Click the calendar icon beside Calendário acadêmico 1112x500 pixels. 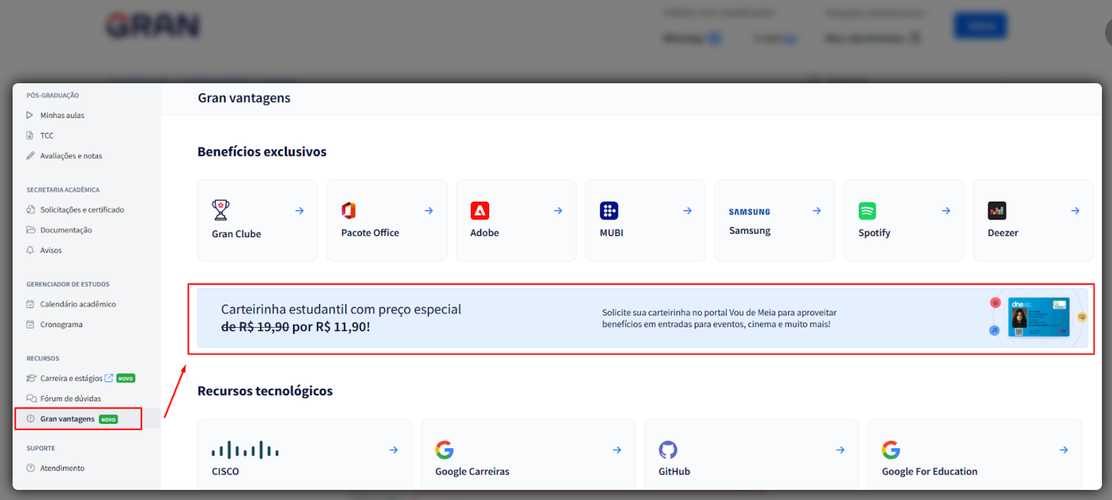click(x=30, y=304)
